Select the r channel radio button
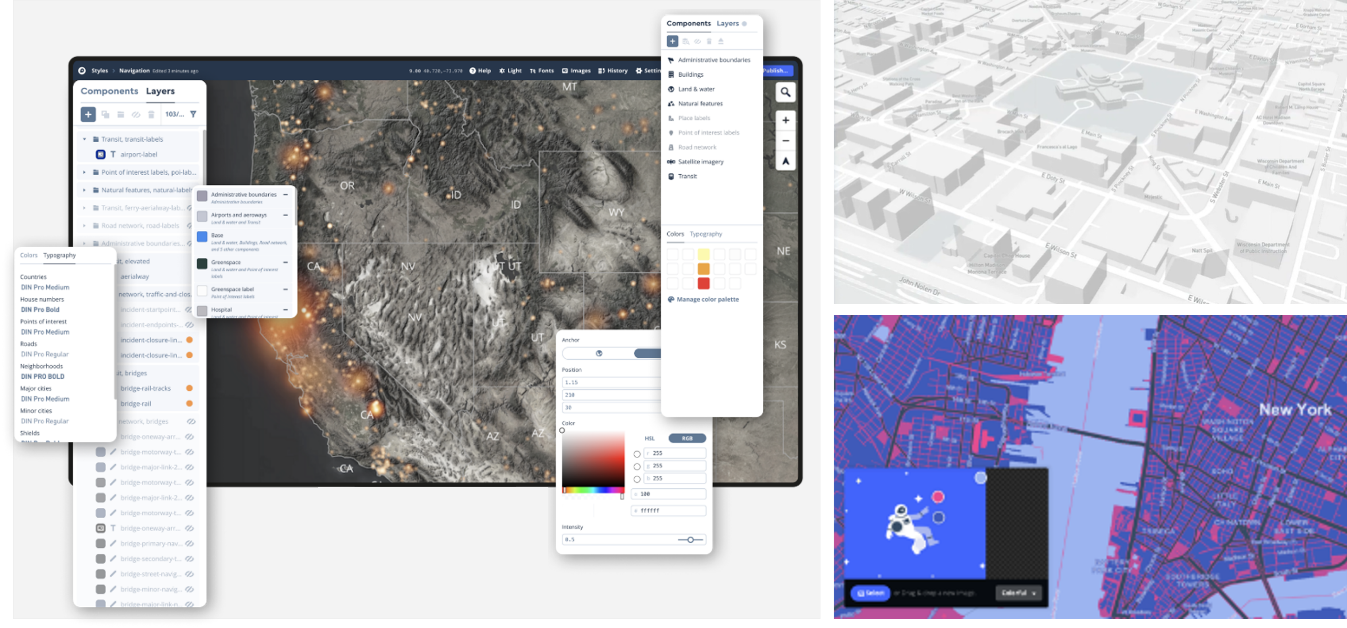This screenshot has width=1347, height=628. click(637, 453)
